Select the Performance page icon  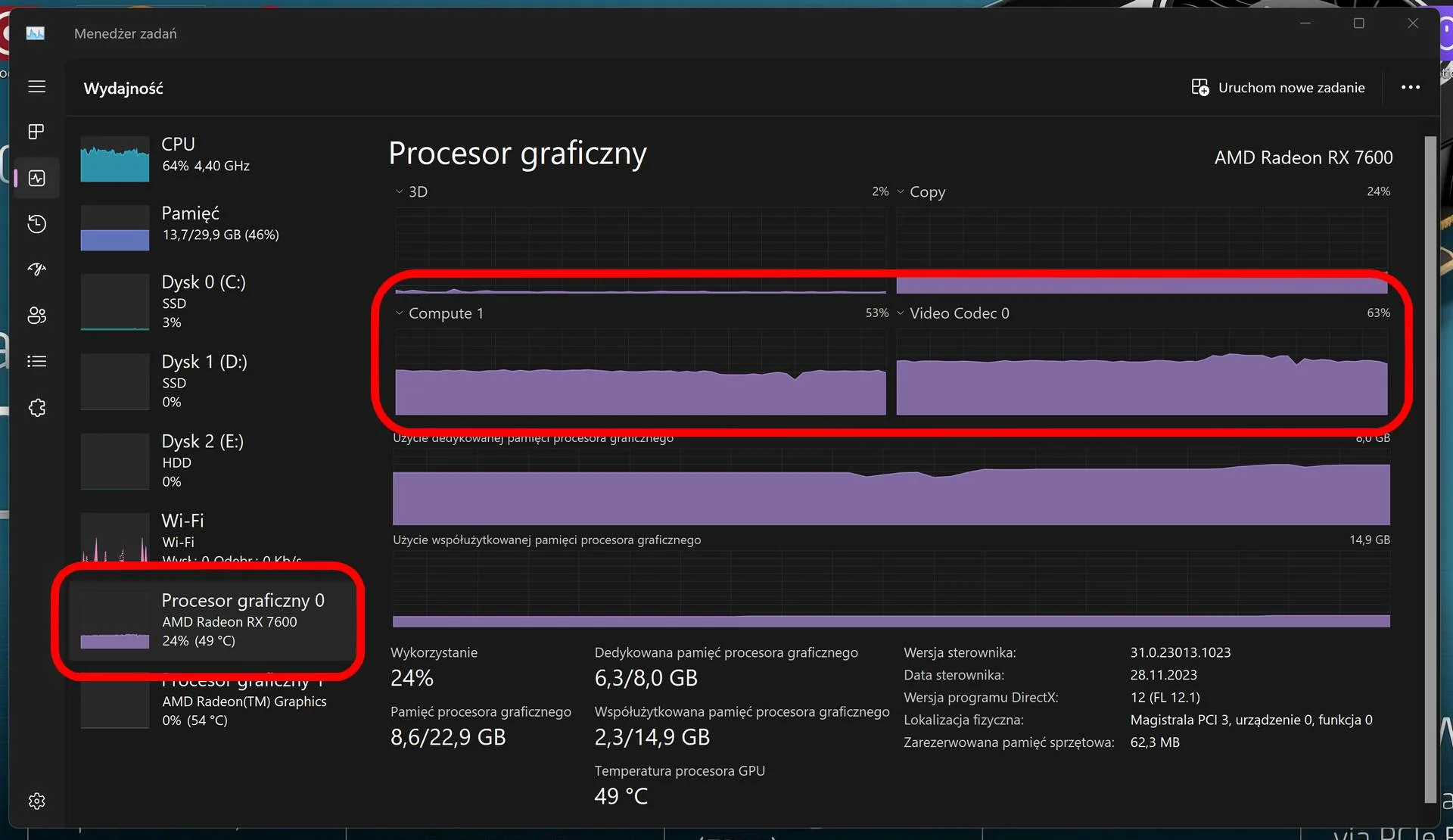[x=36, y=178]
